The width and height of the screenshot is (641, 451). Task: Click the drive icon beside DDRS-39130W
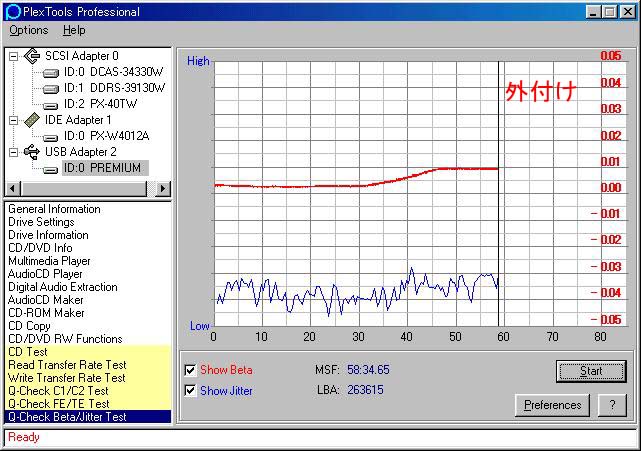[x=51, y=89]
